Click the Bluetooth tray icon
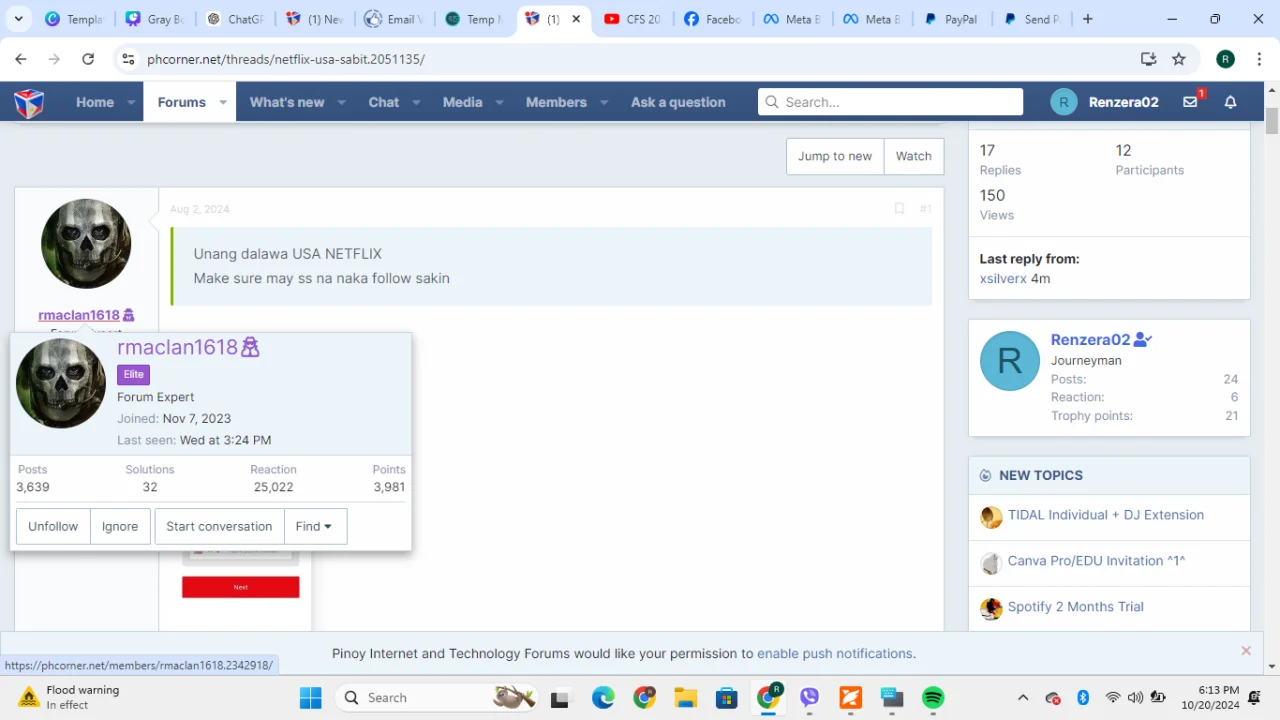Screen dimensions: 1280x720 coord(1083,698)
